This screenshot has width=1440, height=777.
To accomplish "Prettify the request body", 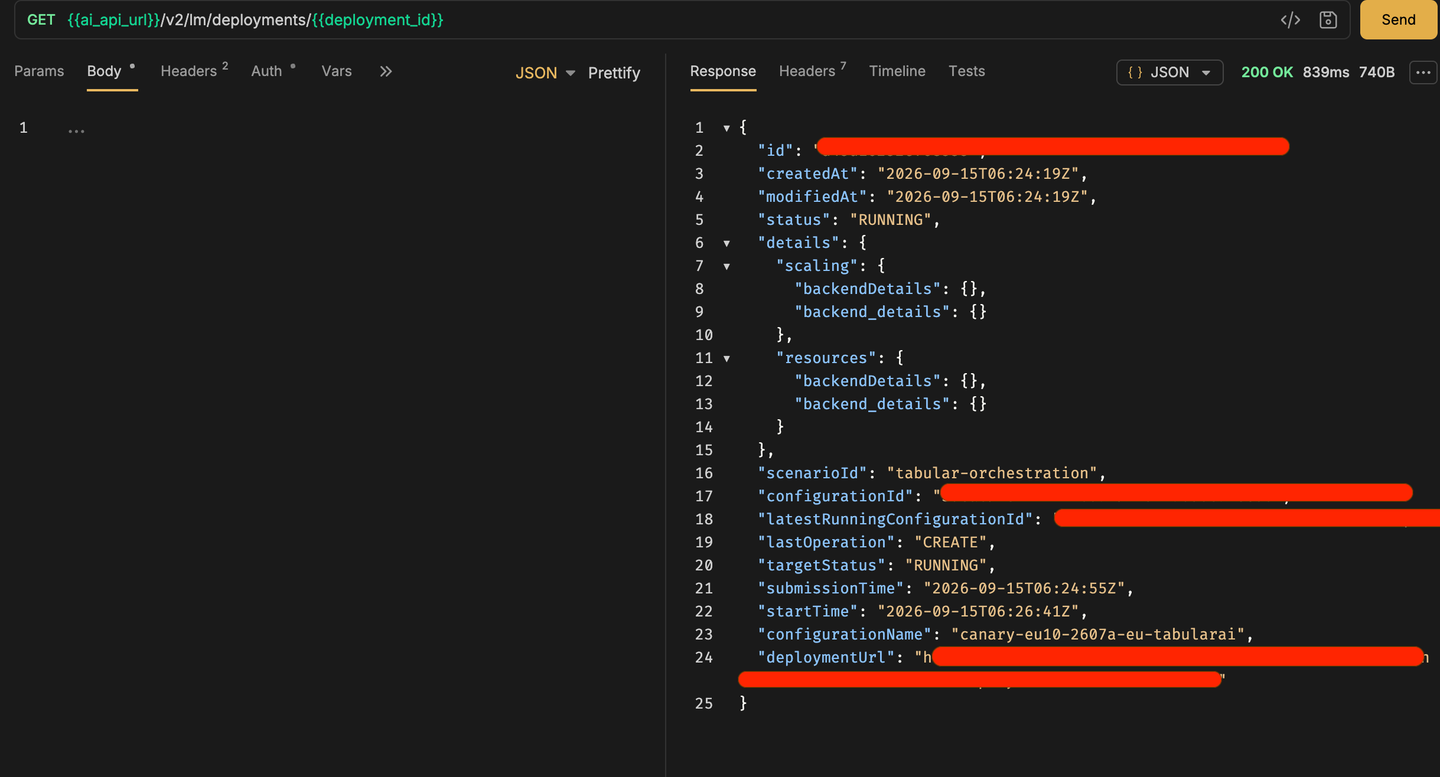I will (x=614, y=73).
